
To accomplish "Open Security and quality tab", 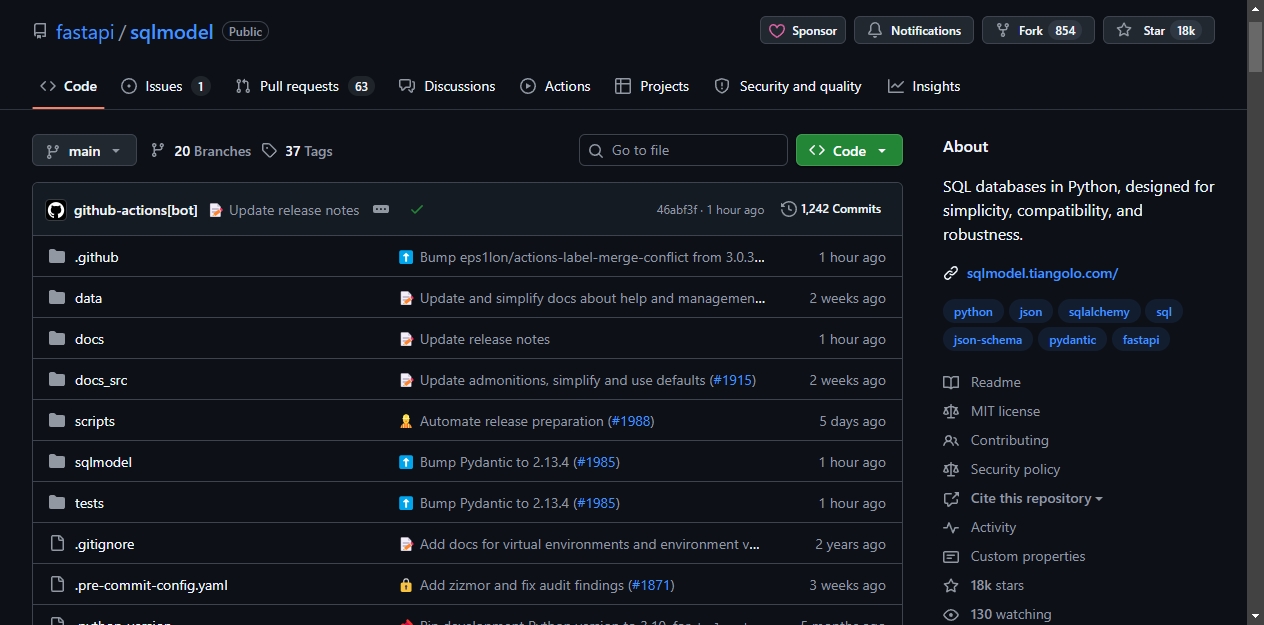I will 788,86.
